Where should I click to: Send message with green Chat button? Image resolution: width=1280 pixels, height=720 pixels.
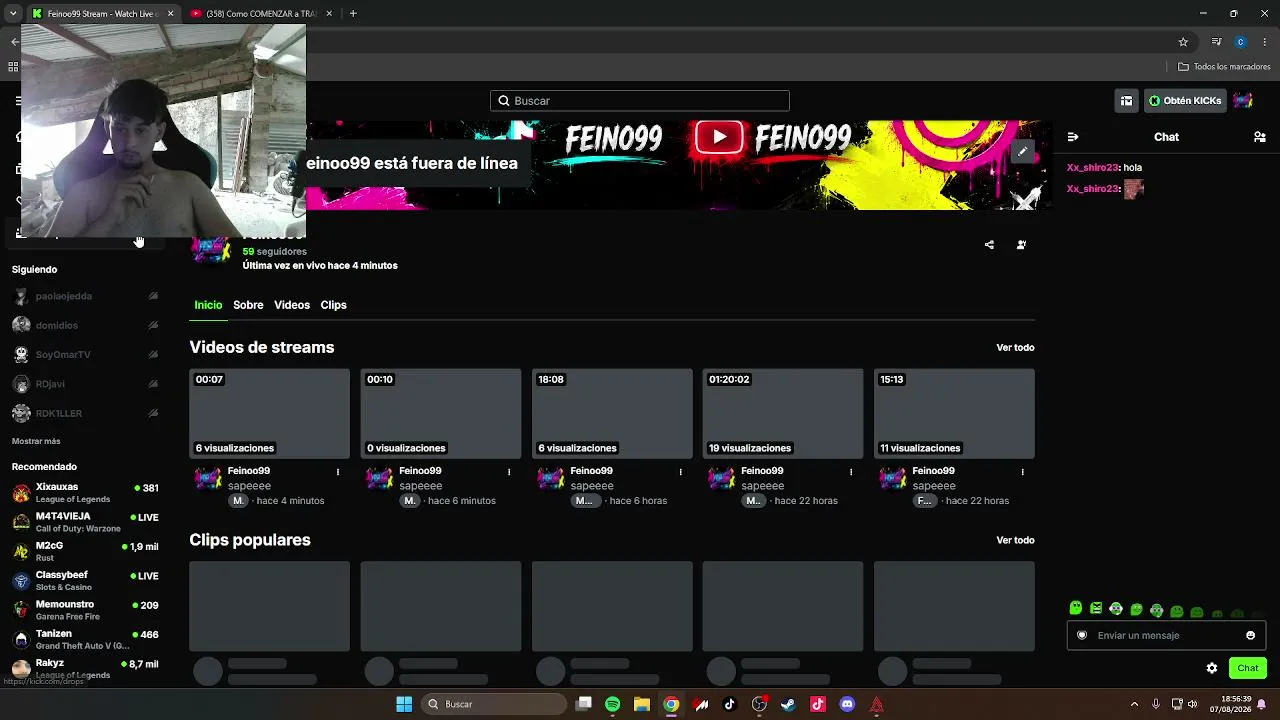point(1247,668)
